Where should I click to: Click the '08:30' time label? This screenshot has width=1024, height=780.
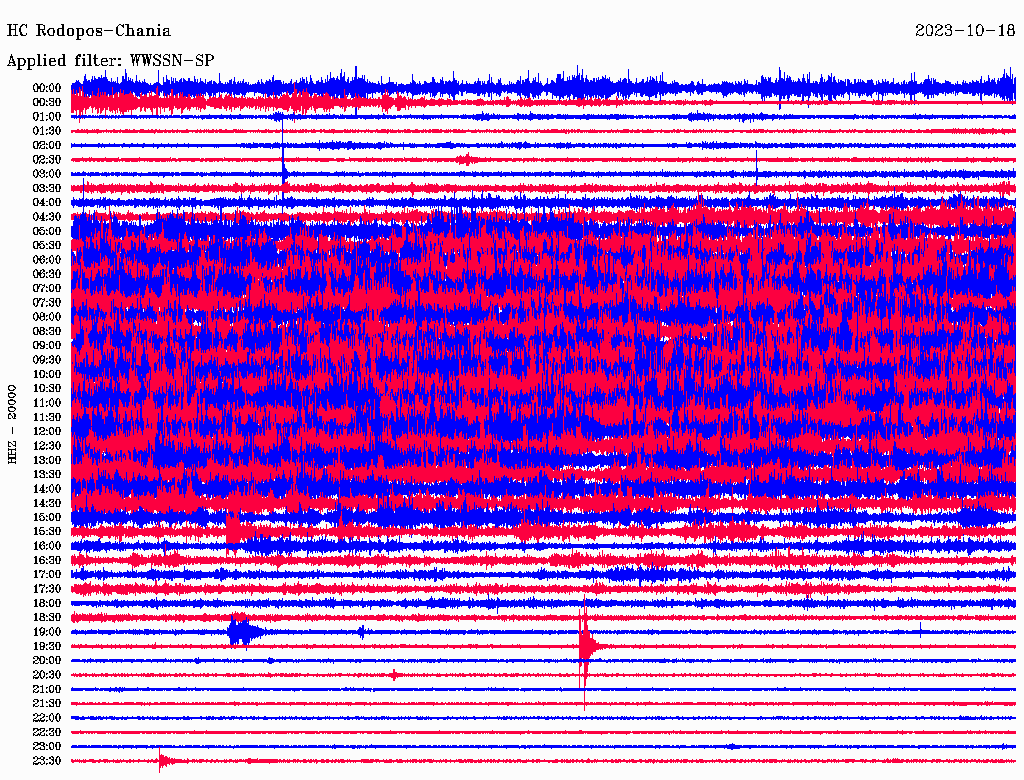coord(47,331)
